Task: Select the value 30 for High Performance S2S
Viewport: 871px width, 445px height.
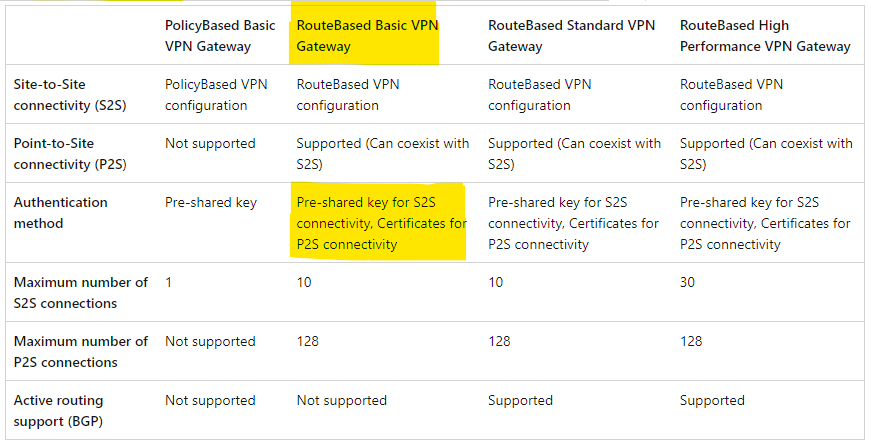Action: 687,282
